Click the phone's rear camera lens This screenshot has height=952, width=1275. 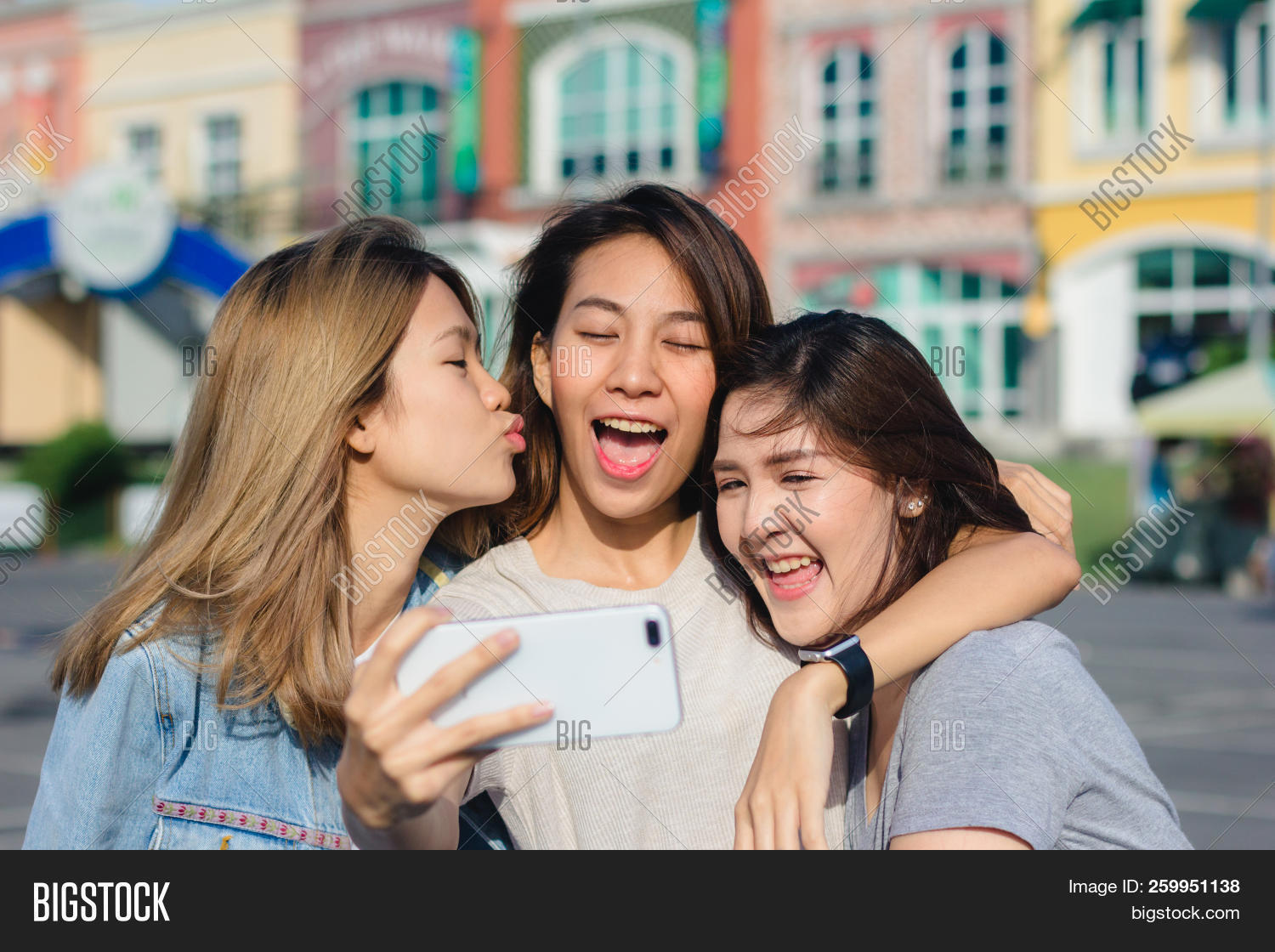pos(653,632)
